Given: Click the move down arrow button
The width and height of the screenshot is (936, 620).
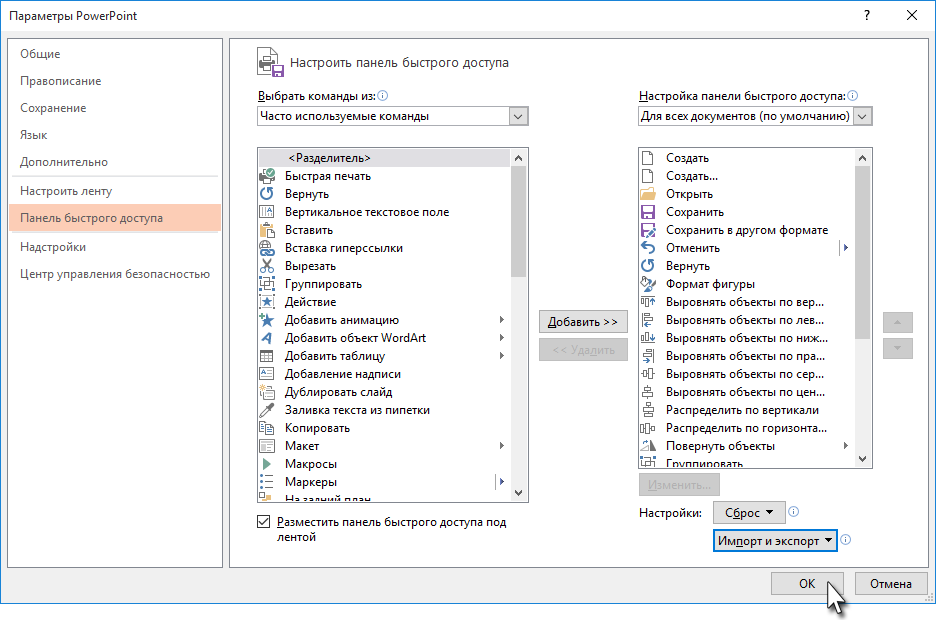Looking at the screenshot, I should [897, 348].
